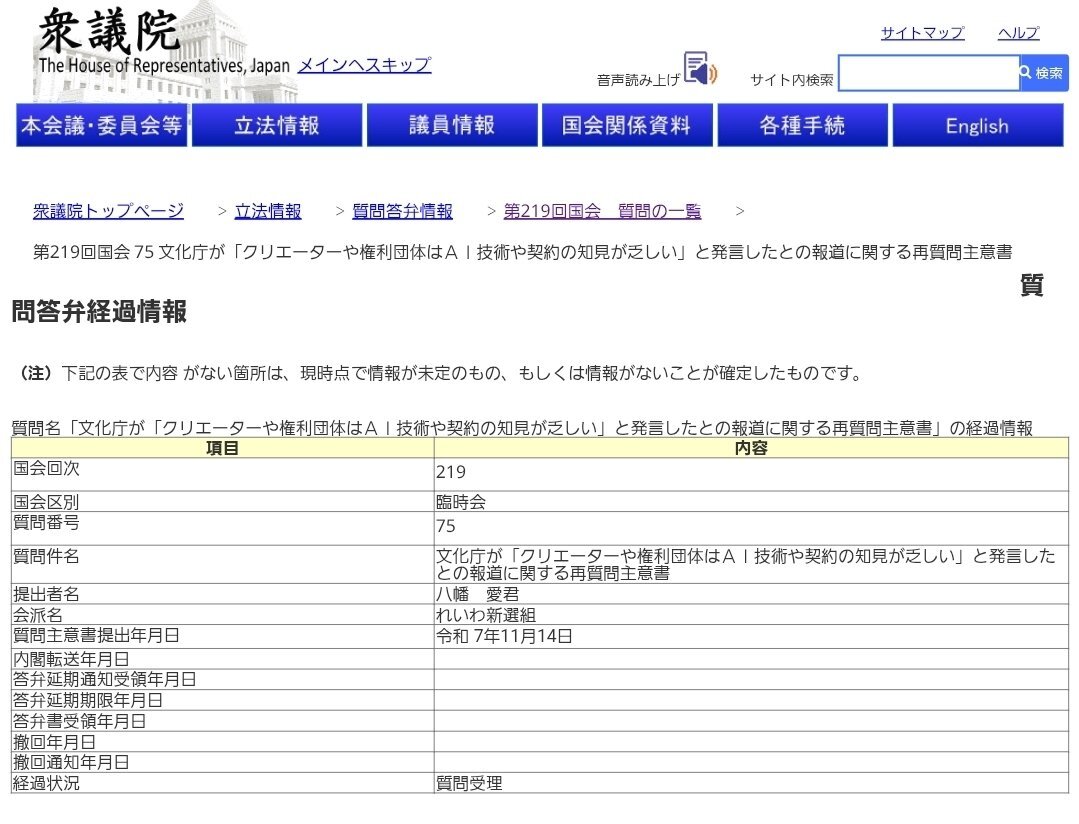Go to 衆議院トップページ breadcrumb link
The height and width of the screenshot is (824, 1079).
[x=108, y=211]
